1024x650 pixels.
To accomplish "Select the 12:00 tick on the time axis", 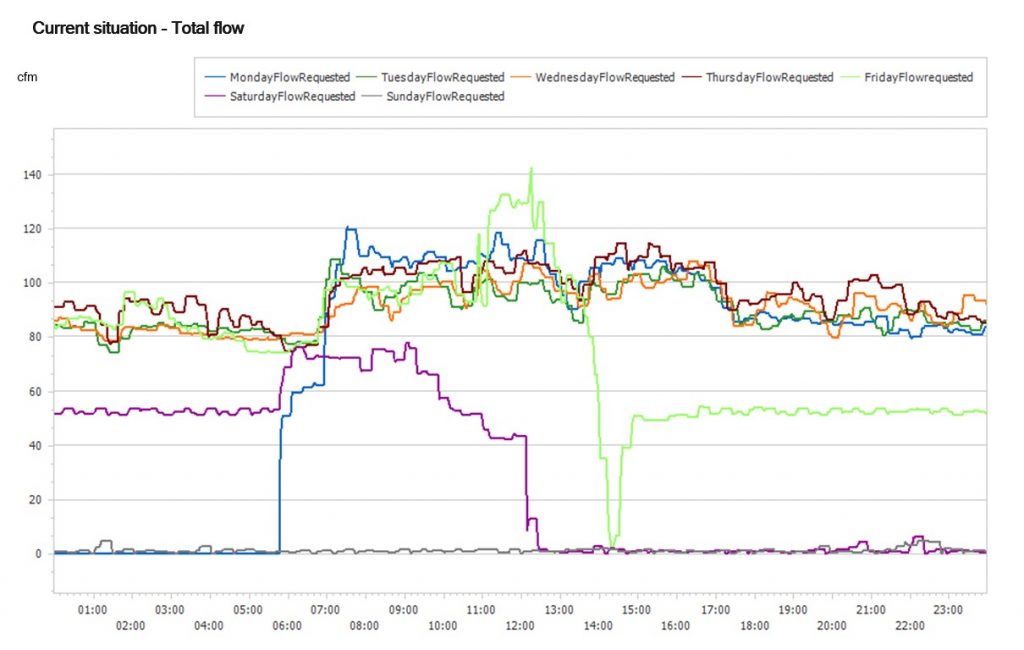I will pos(520,626).
